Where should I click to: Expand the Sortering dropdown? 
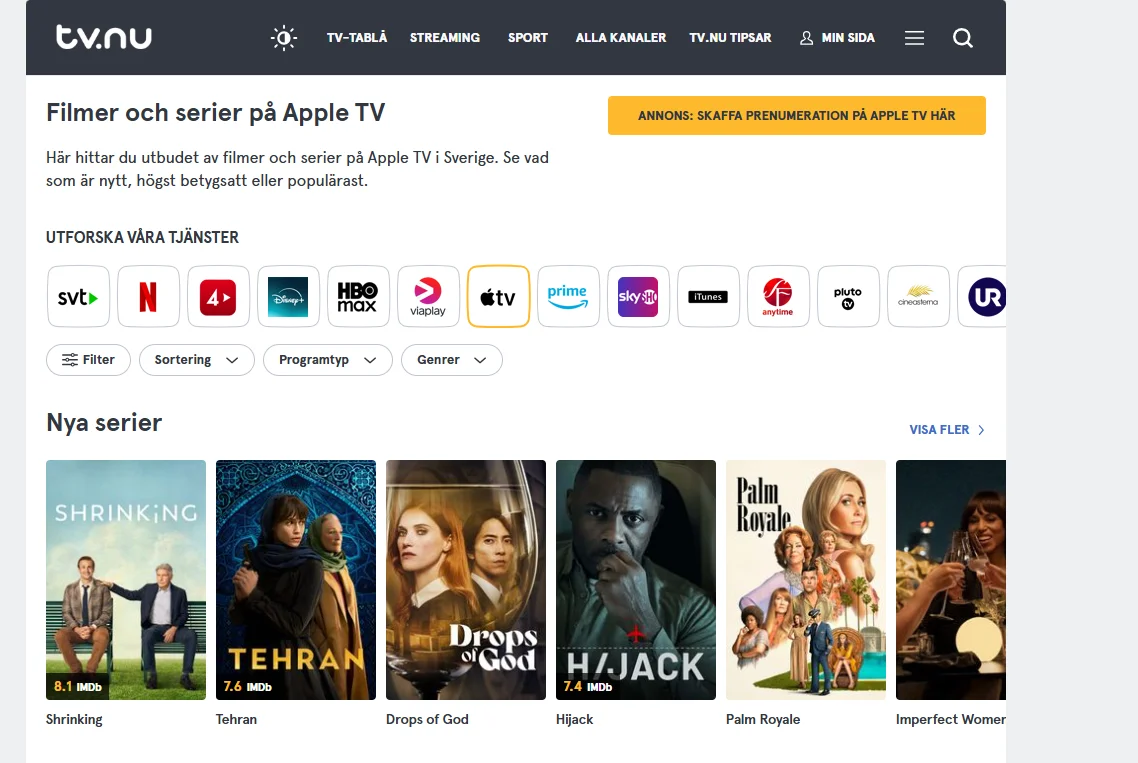click(197, 360)
